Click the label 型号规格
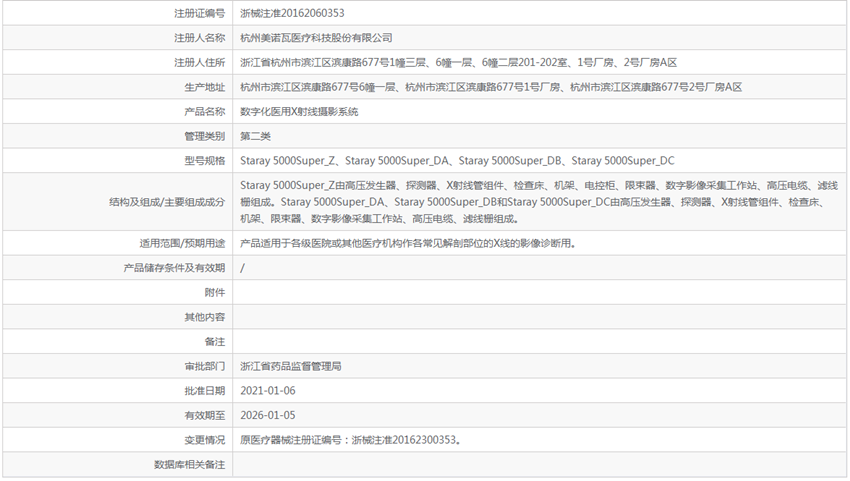The width and height of the screenshot is (850, 481). tap(204, 161)
